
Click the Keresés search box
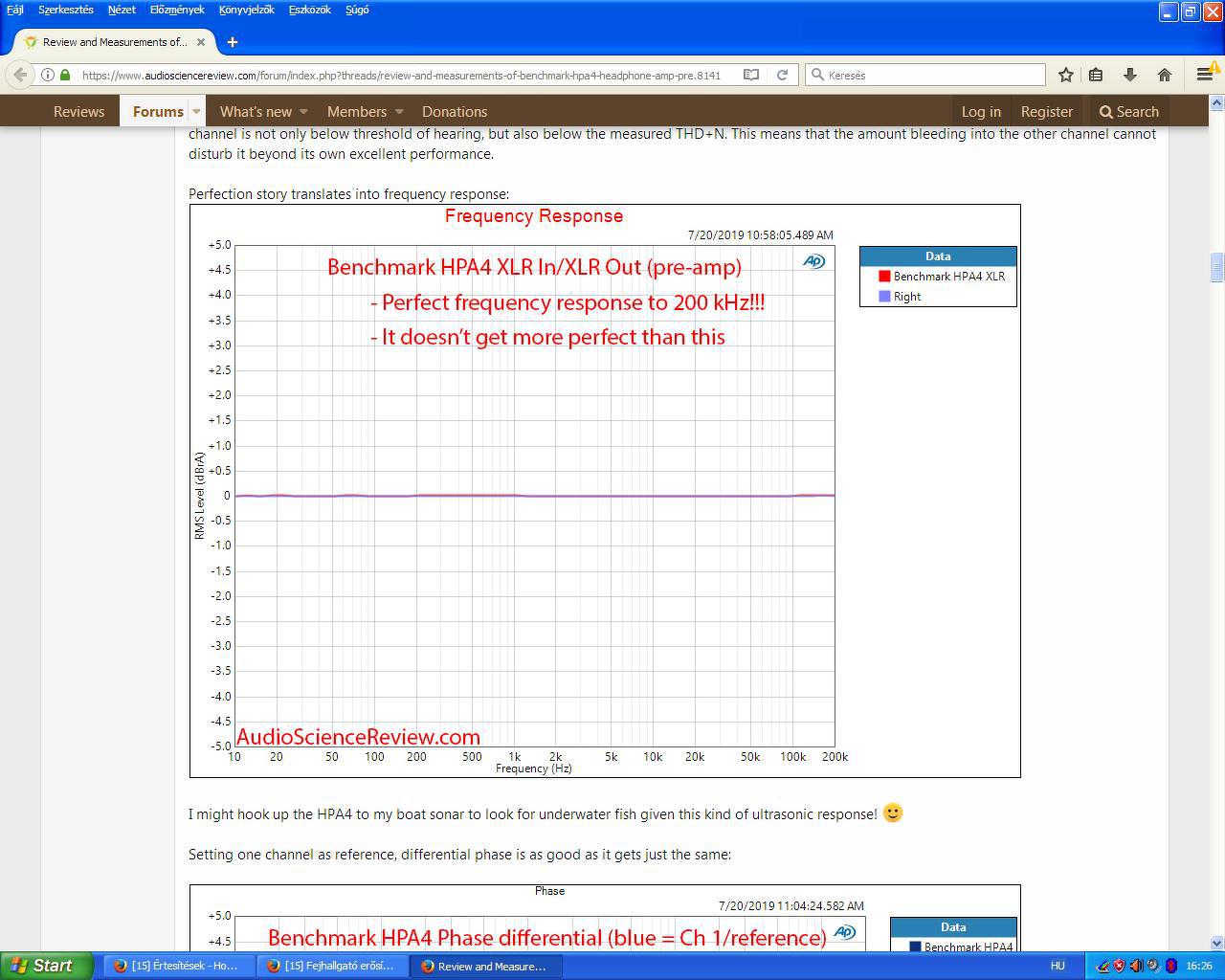[x=924, y=75]
